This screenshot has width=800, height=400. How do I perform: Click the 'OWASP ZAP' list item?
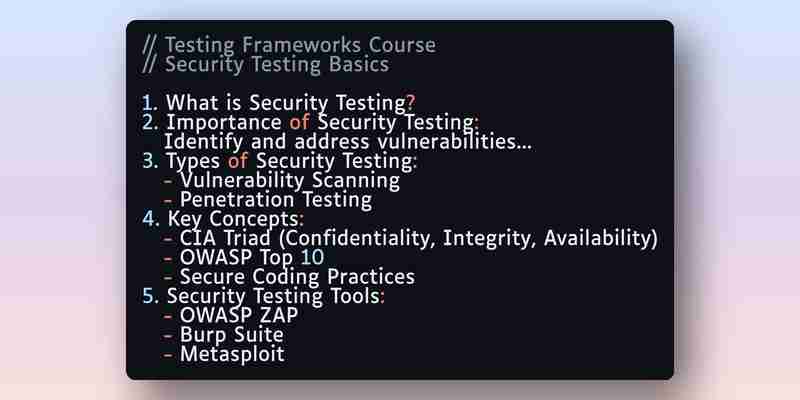point(231,316)
